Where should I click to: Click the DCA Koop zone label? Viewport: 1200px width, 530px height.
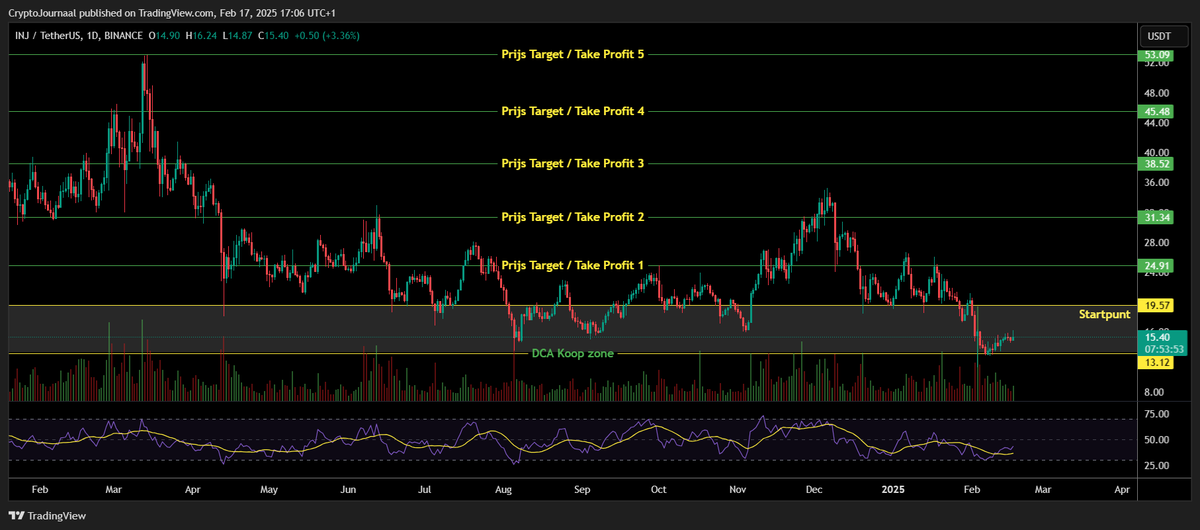coord(573,353)
